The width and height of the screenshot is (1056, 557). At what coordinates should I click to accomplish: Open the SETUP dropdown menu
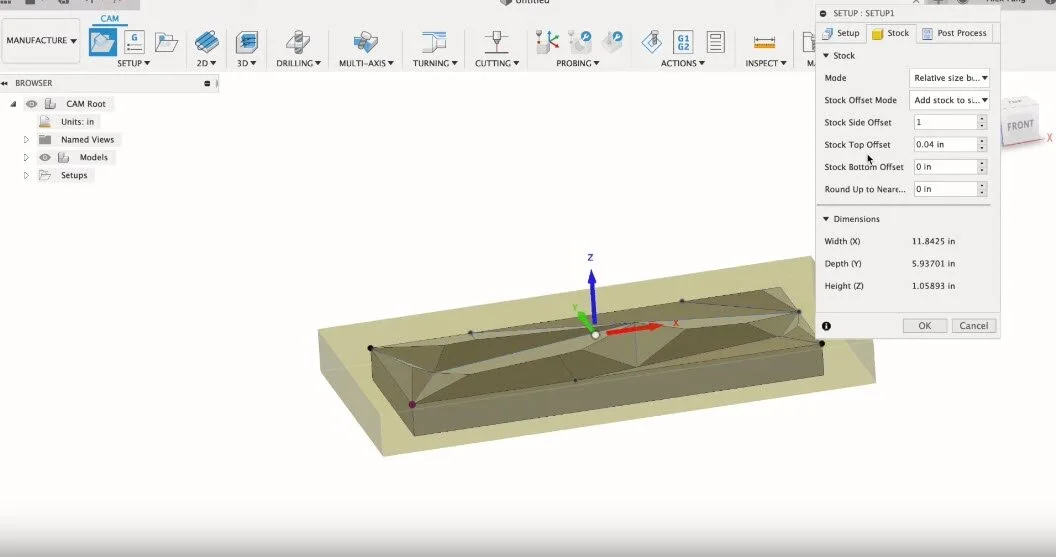coord(133,63)
